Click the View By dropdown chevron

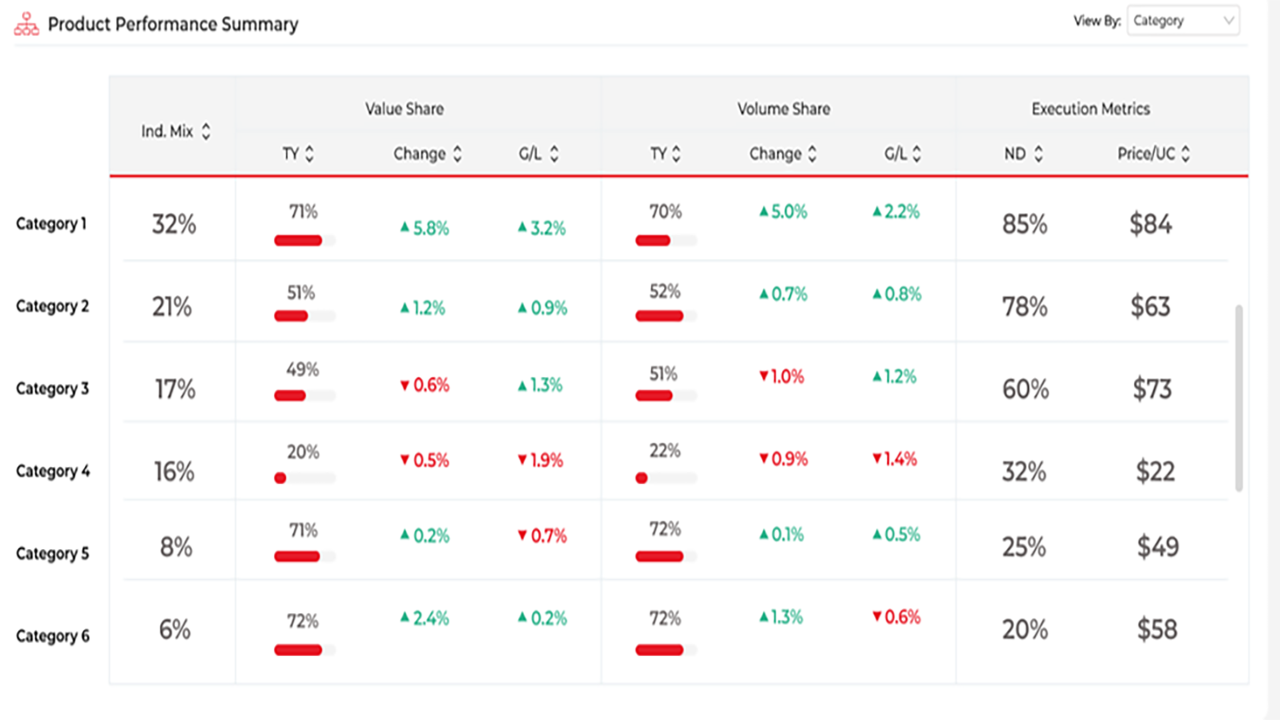pos(1228,21)
